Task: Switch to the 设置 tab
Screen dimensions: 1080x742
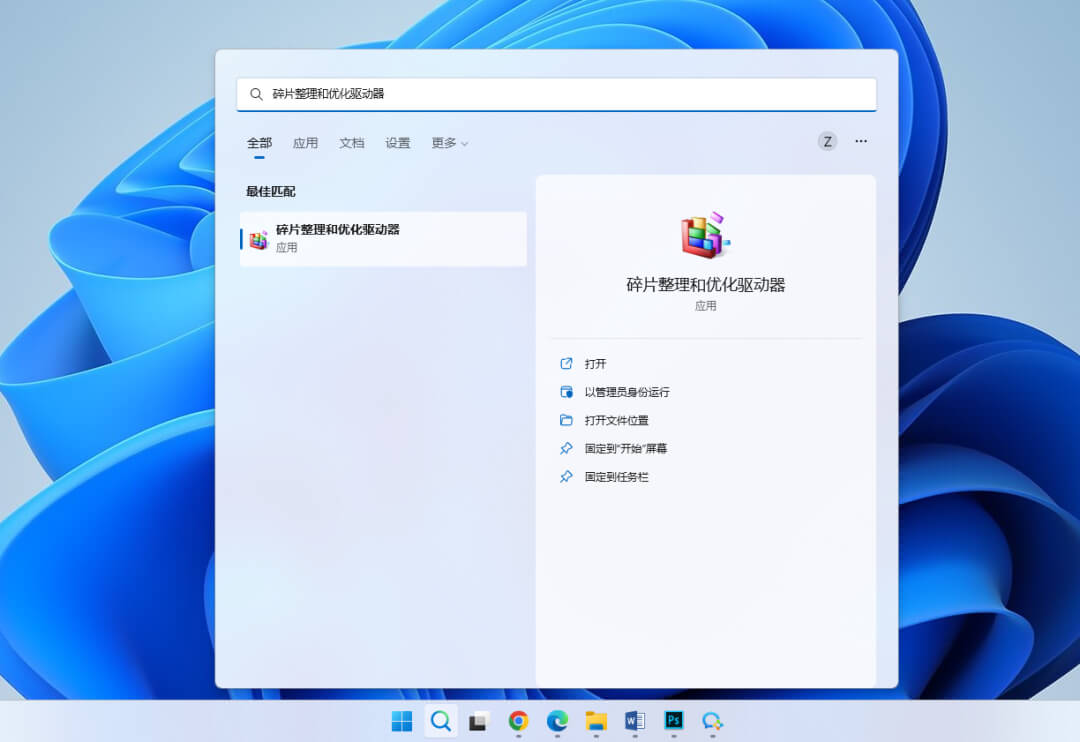Action: 397,143
